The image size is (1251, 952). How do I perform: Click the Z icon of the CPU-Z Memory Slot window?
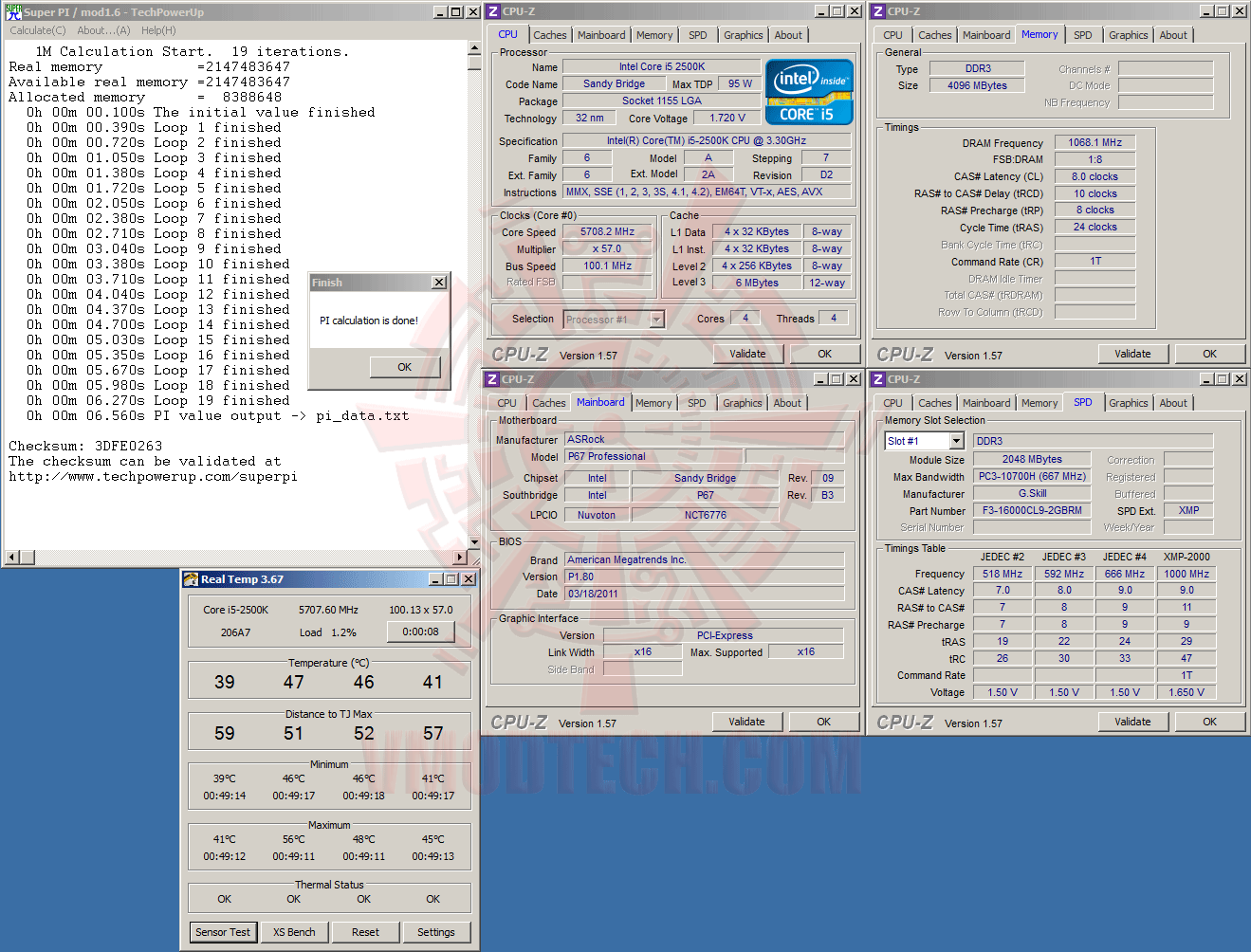pos(878,379)
